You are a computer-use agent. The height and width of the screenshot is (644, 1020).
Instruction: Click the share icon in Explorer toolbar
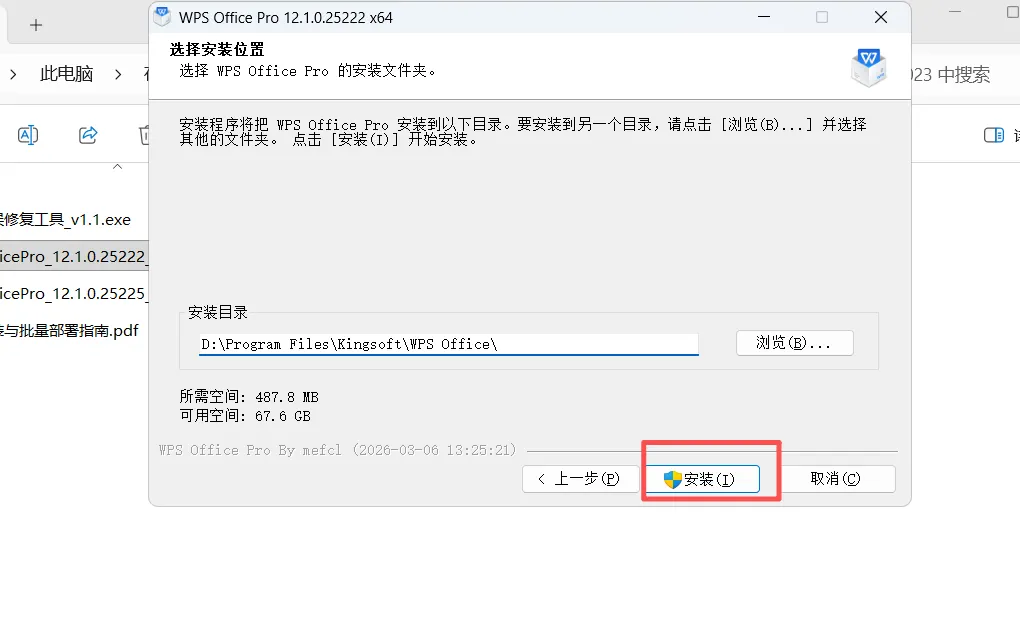tap(88, 135)
